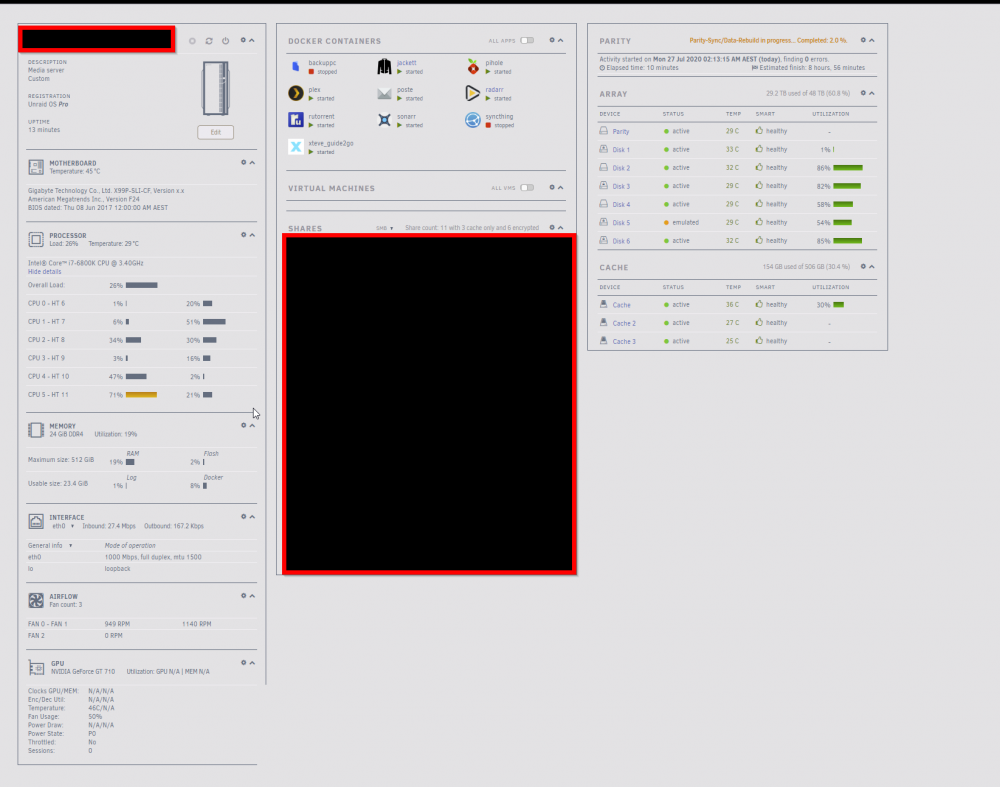
Task: Open the Cache 3 device link
Action: 624,341
